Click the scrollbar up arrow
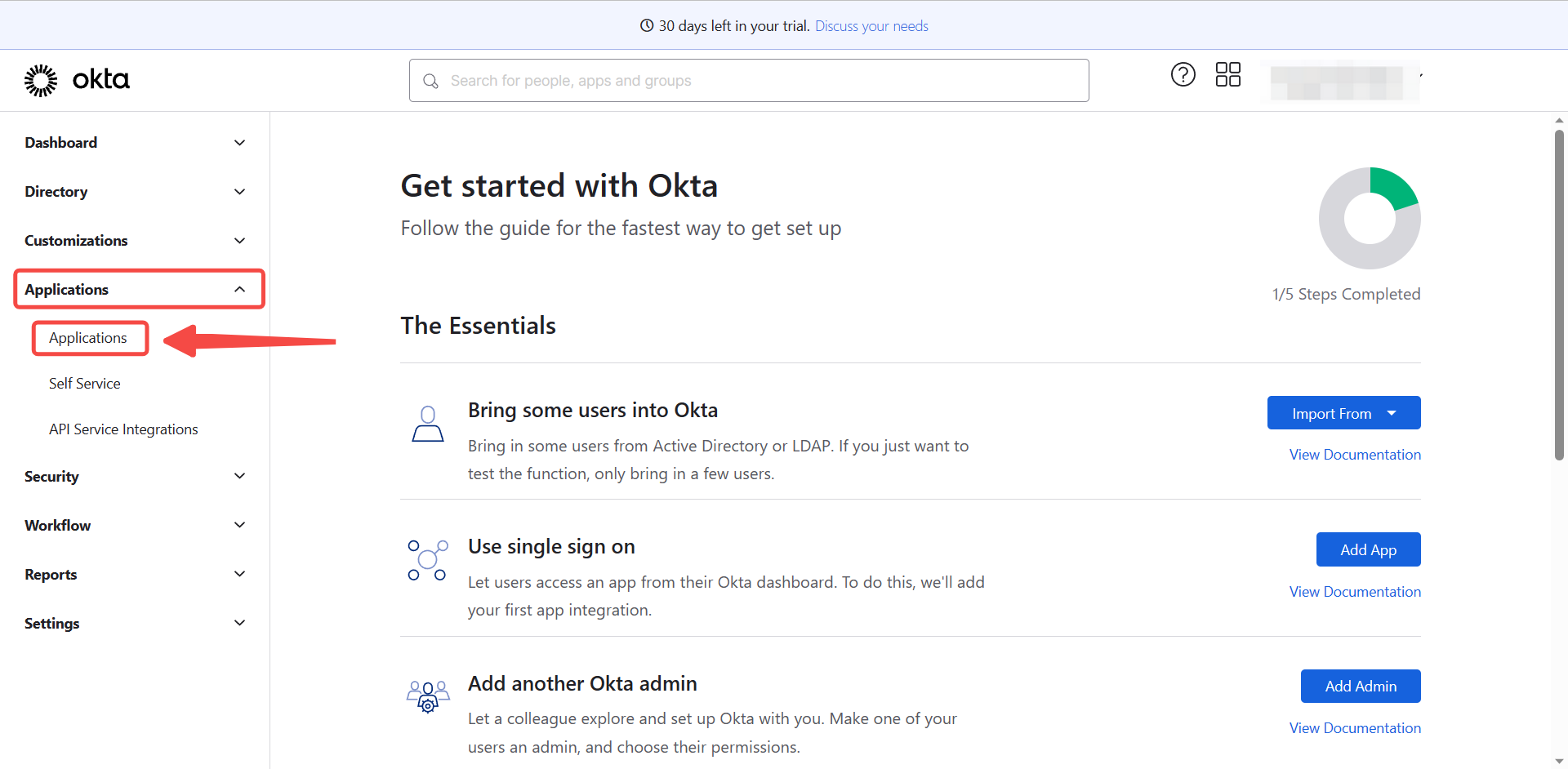 [x=1559, y=120]
